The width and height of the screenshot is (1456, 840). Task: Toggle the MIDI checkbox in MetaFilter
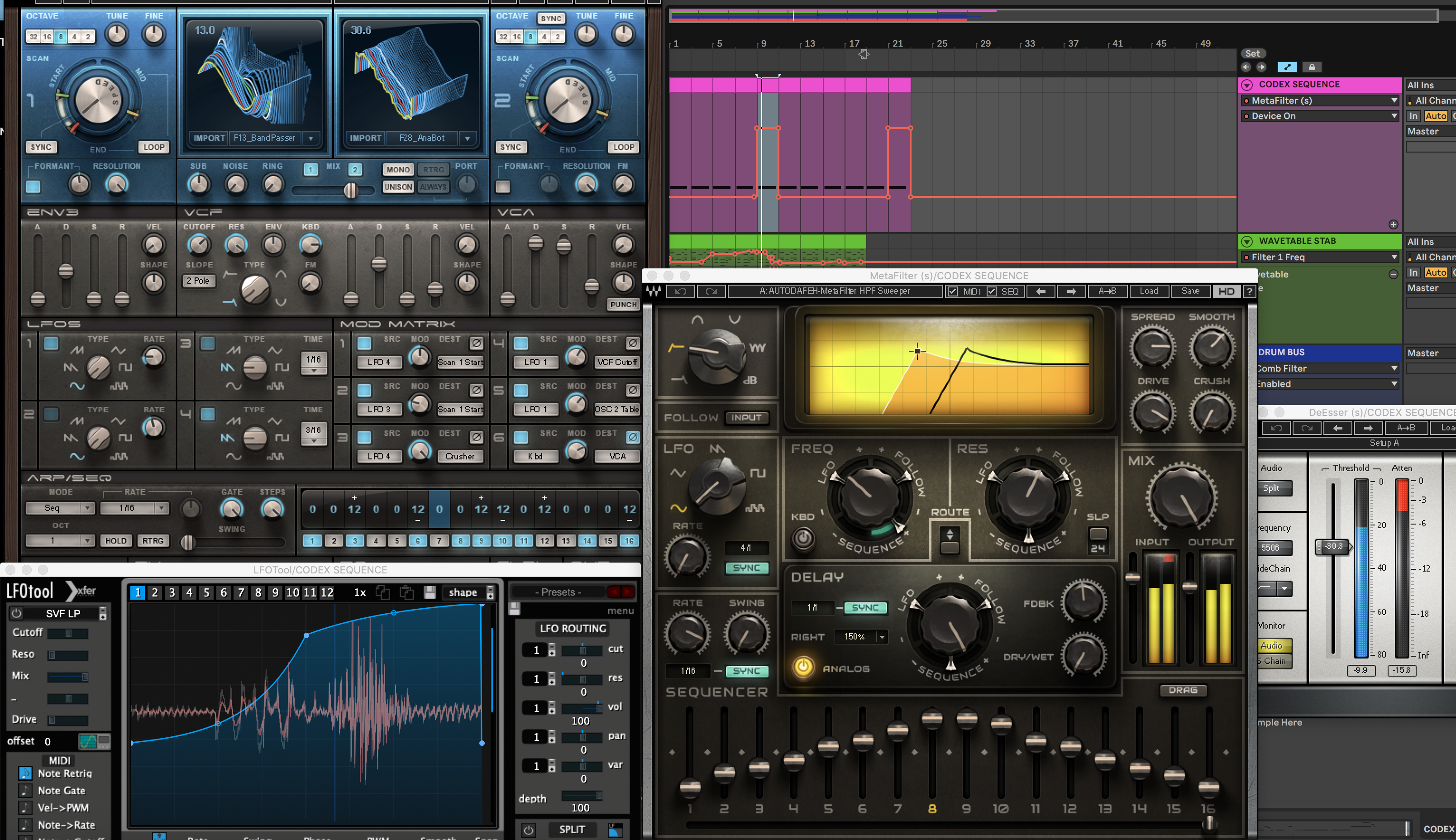(953, 291)
